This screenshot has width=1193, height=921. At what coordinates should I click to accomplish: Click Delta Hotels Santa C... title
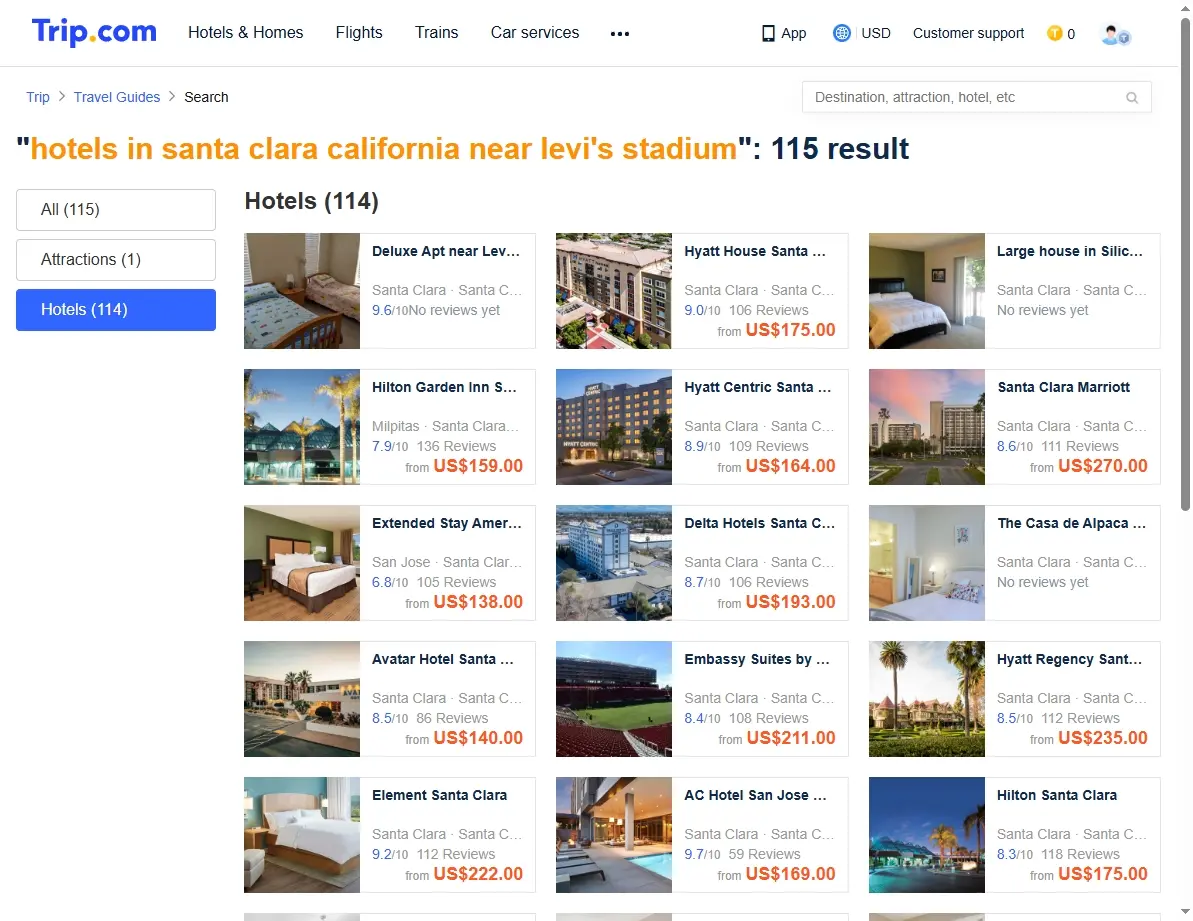(759, 524)
